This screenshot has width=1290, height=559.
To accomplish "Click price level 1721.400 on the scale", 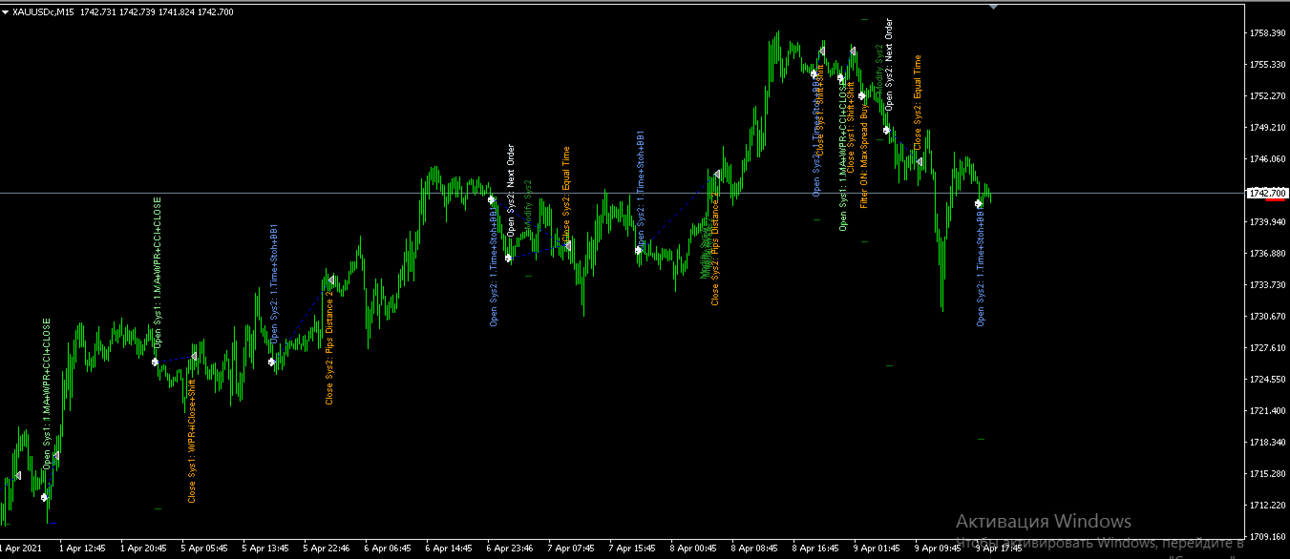I will (x=1267, y=411).
